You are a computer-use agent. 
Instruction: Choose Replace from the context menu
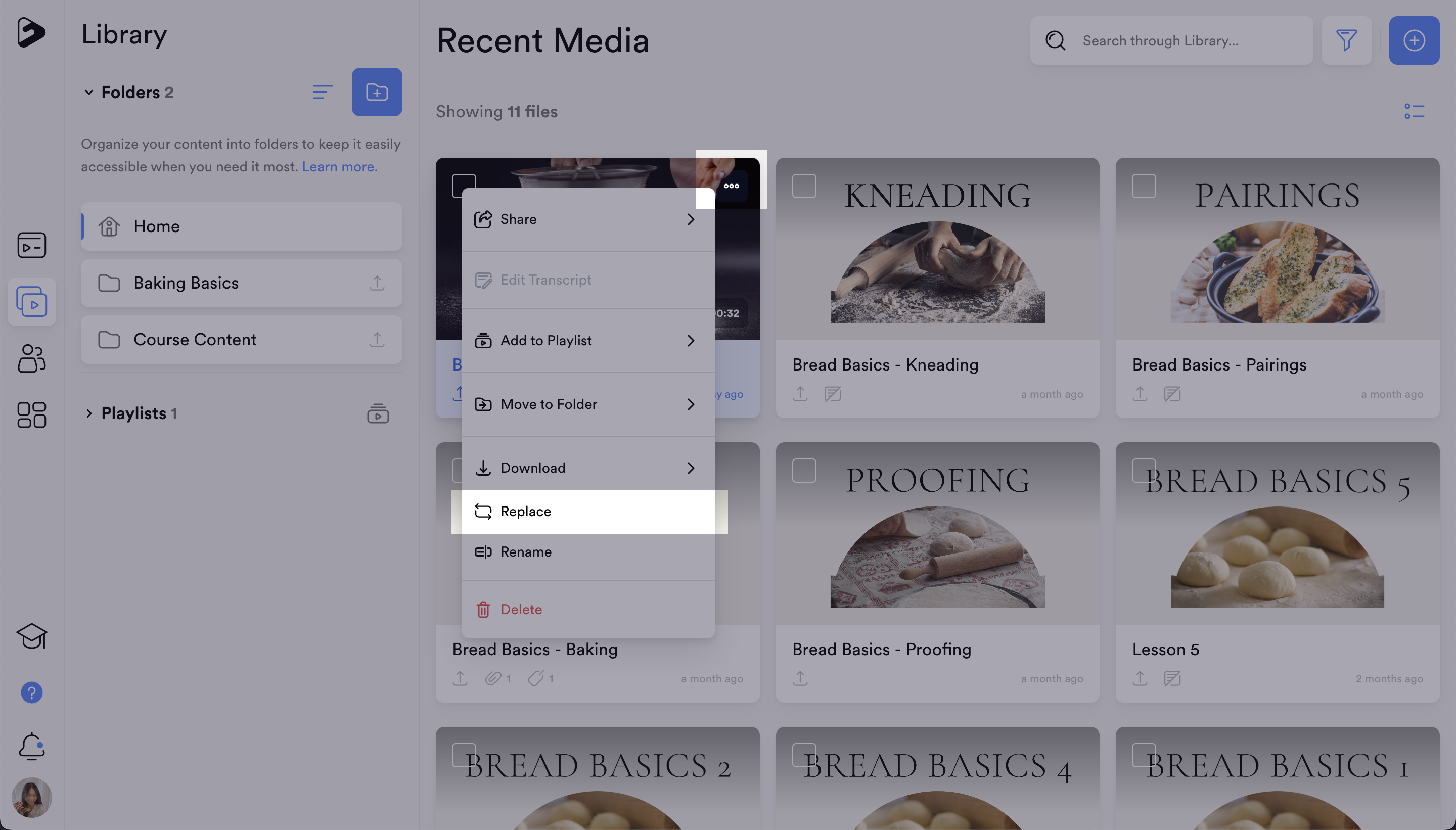pyautogui.click(x=587, y=512)
